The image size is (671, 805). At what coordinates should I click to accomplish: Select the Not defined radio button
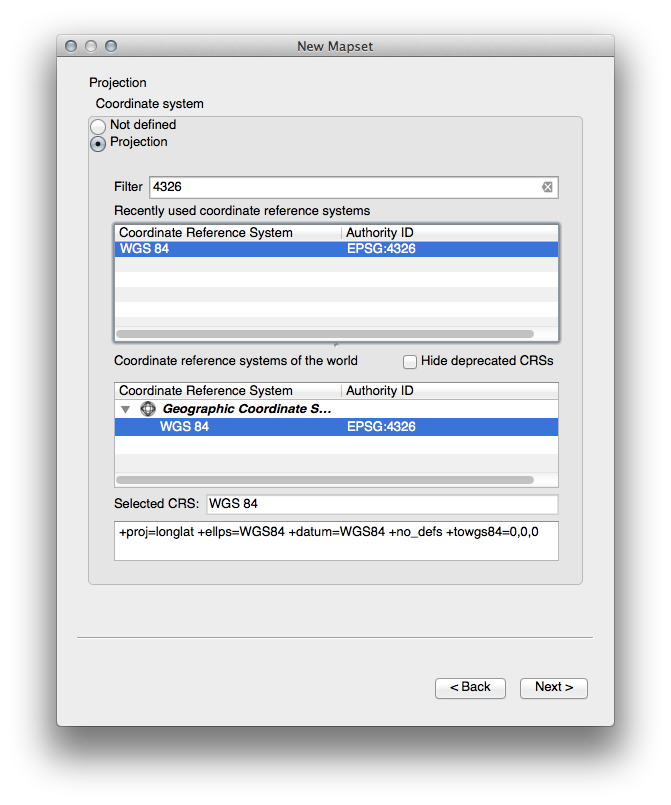[98, 126]
